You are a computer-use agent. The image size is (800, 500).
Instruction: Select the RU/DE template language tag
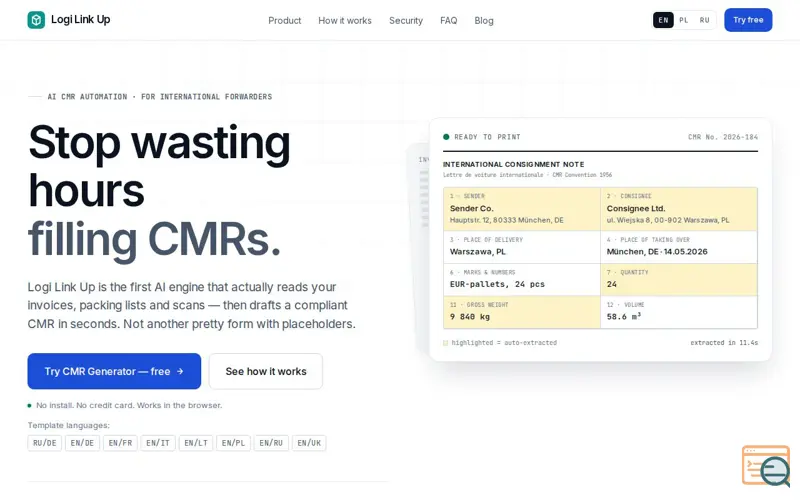[45, 443]
